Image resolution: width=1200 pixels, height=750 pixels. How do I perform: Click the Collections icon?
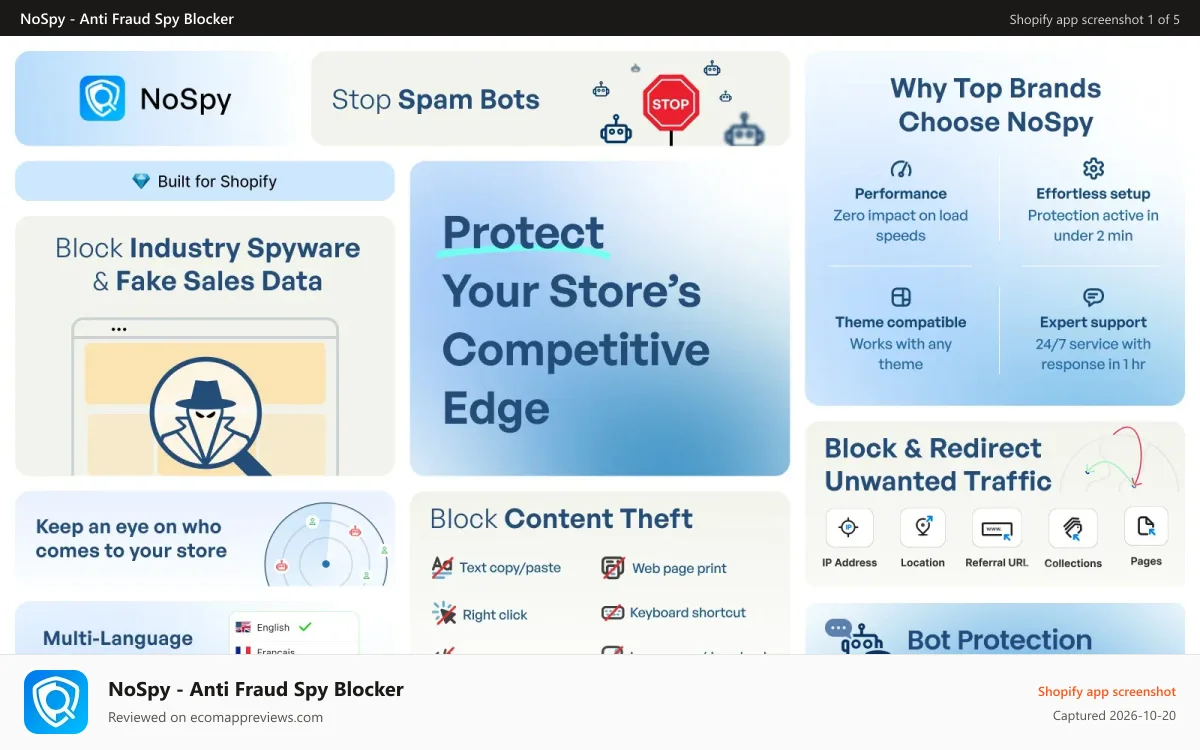[x=1072, y=527]
